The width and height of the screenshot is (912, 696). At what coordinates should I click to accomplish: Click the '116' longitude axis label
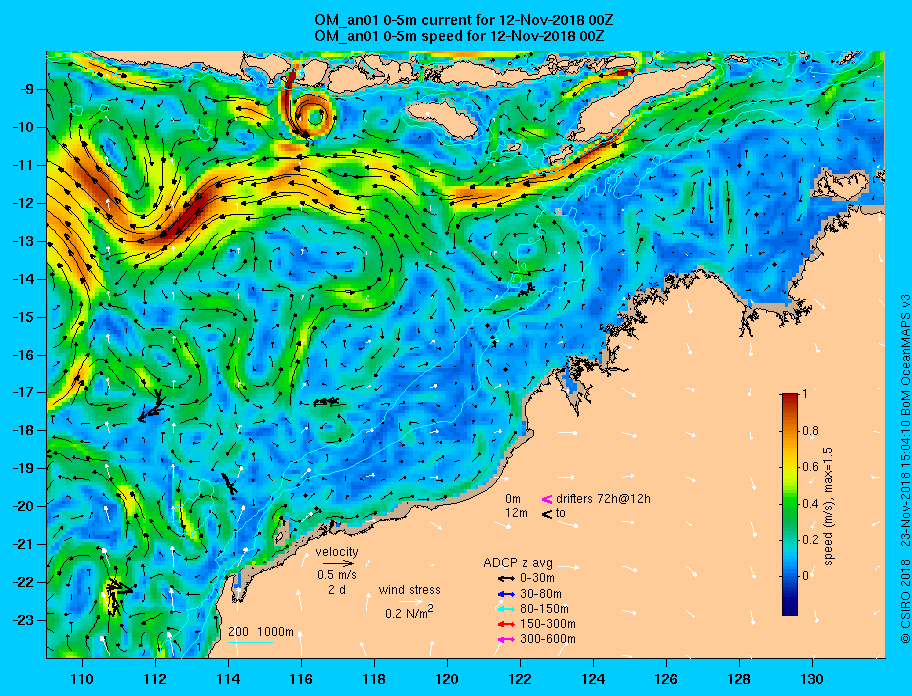click(301, 679)
